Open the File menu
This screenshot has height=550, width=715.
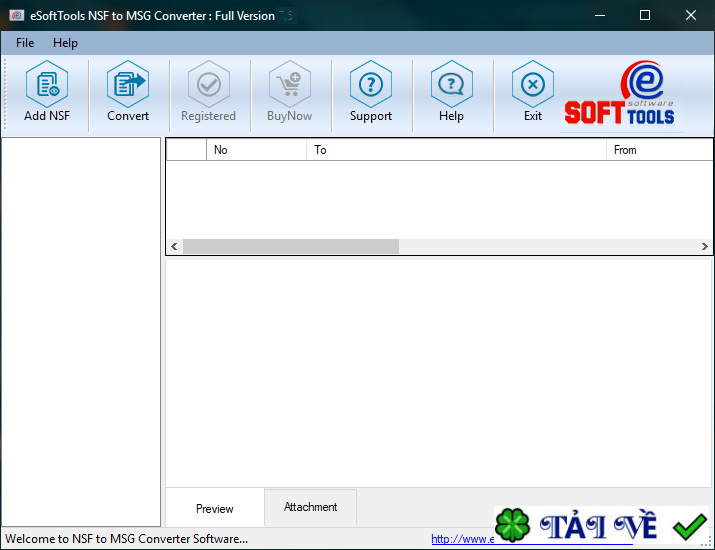(x=25, y=43)
